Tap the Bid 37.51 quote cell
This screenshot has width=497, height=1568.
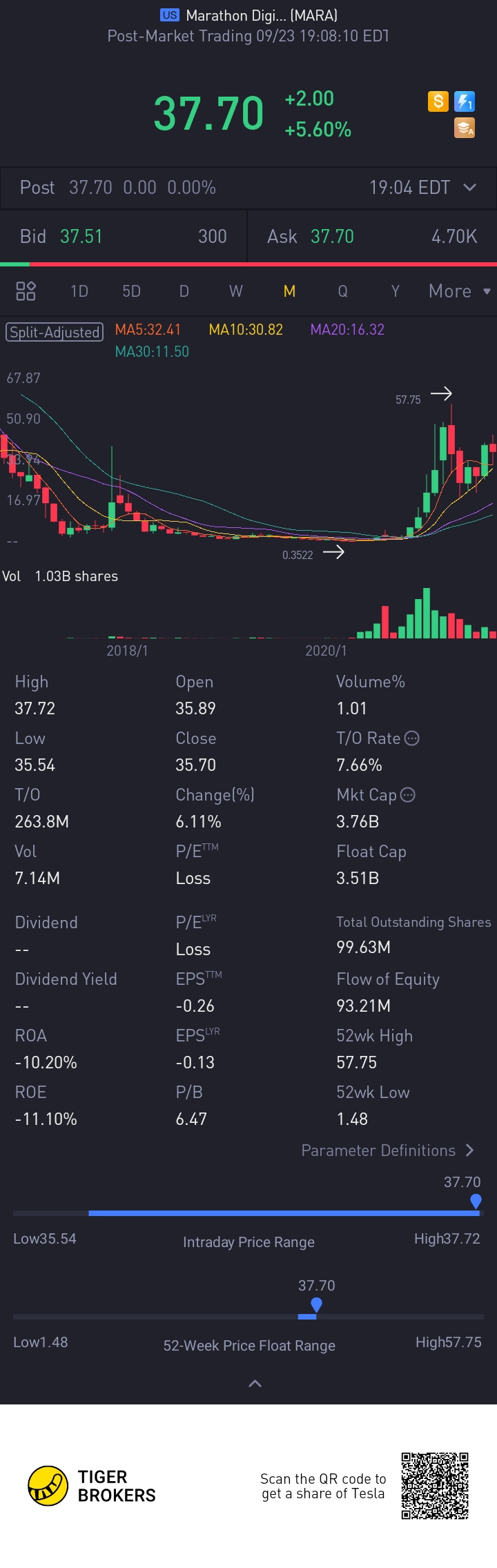123,237
